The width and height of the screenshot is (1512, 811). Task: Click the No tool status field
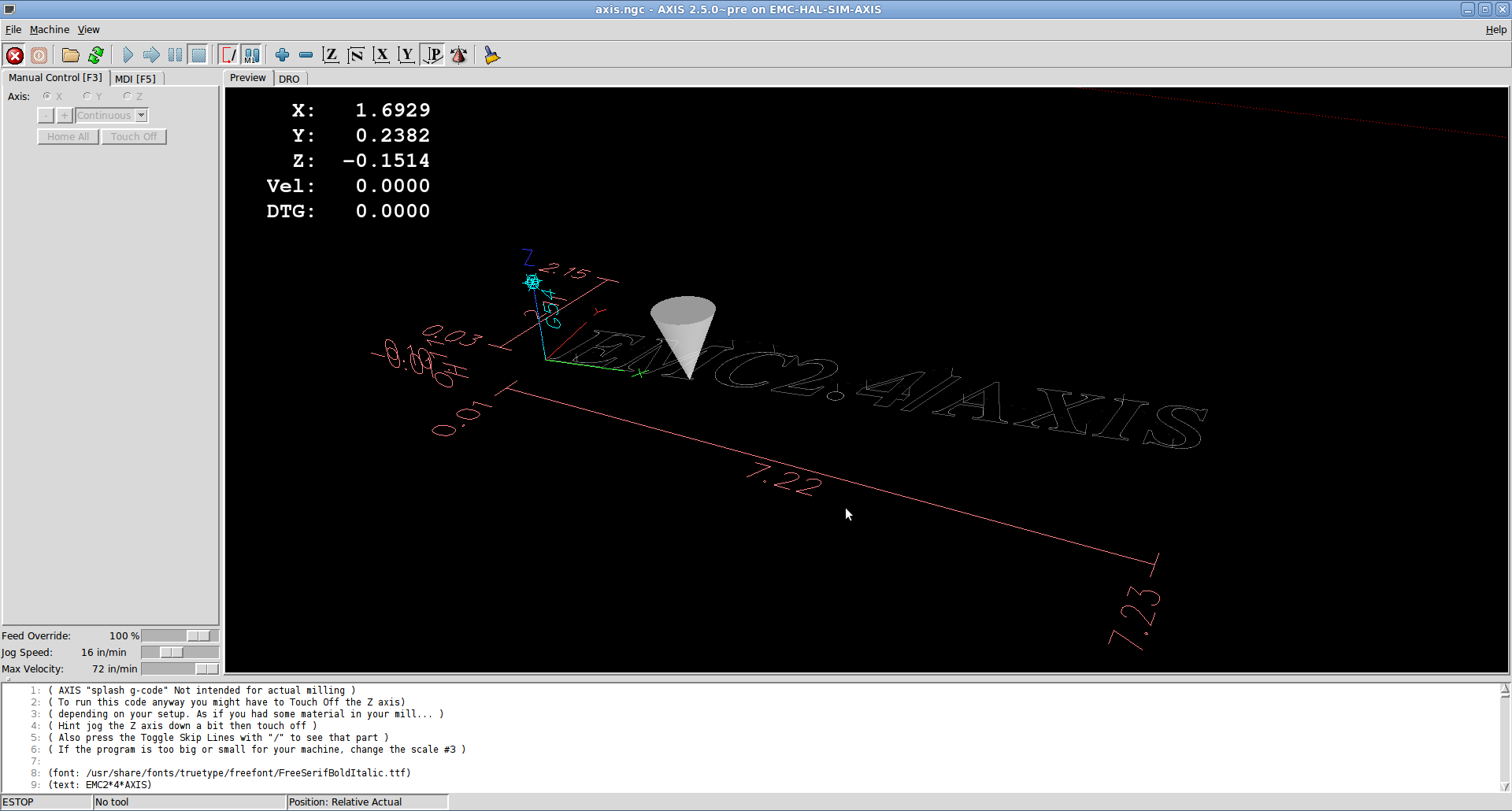[189, 802]
